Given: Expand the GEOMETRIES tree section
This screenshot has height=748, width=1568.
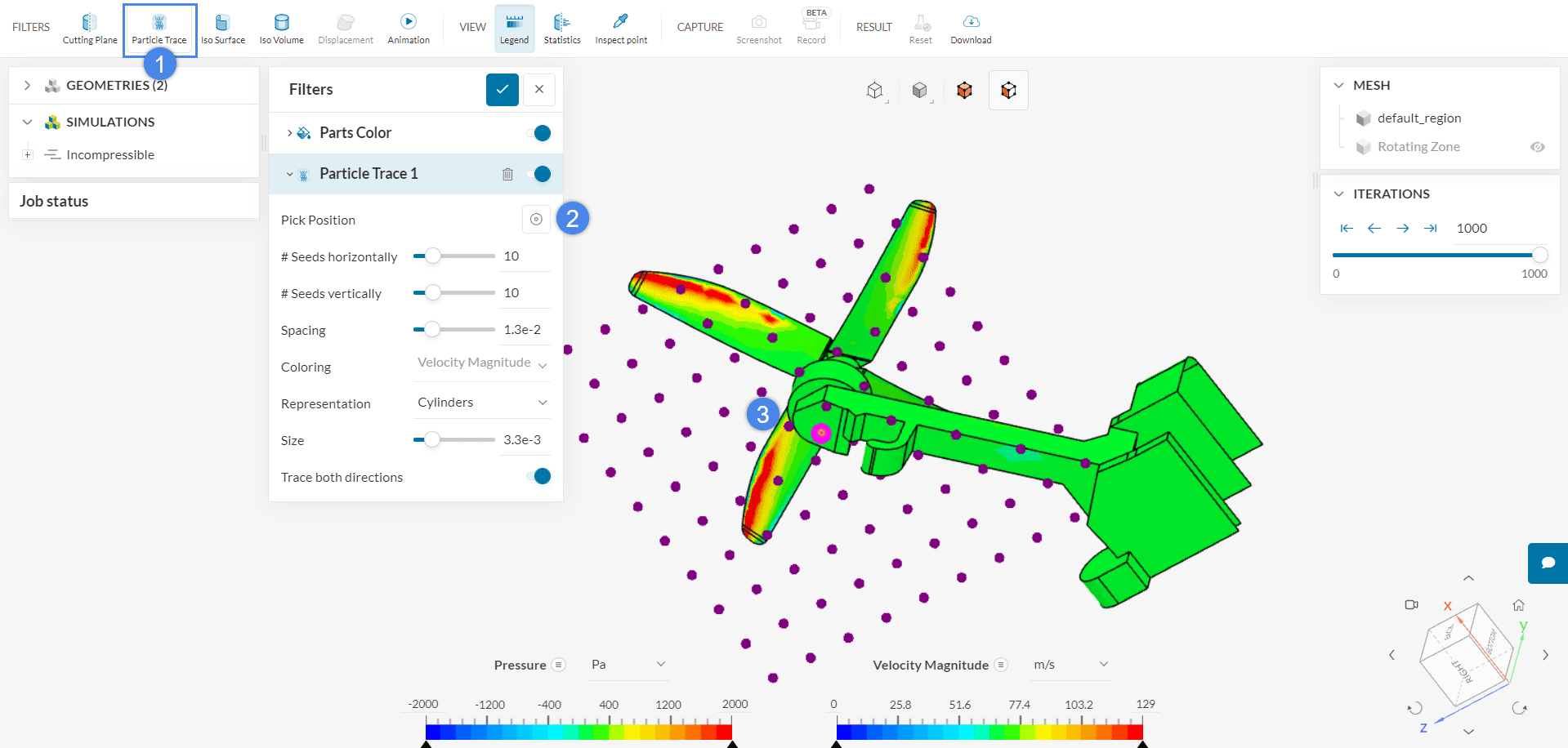Looking at the screenshot, I should click(27, 85).
